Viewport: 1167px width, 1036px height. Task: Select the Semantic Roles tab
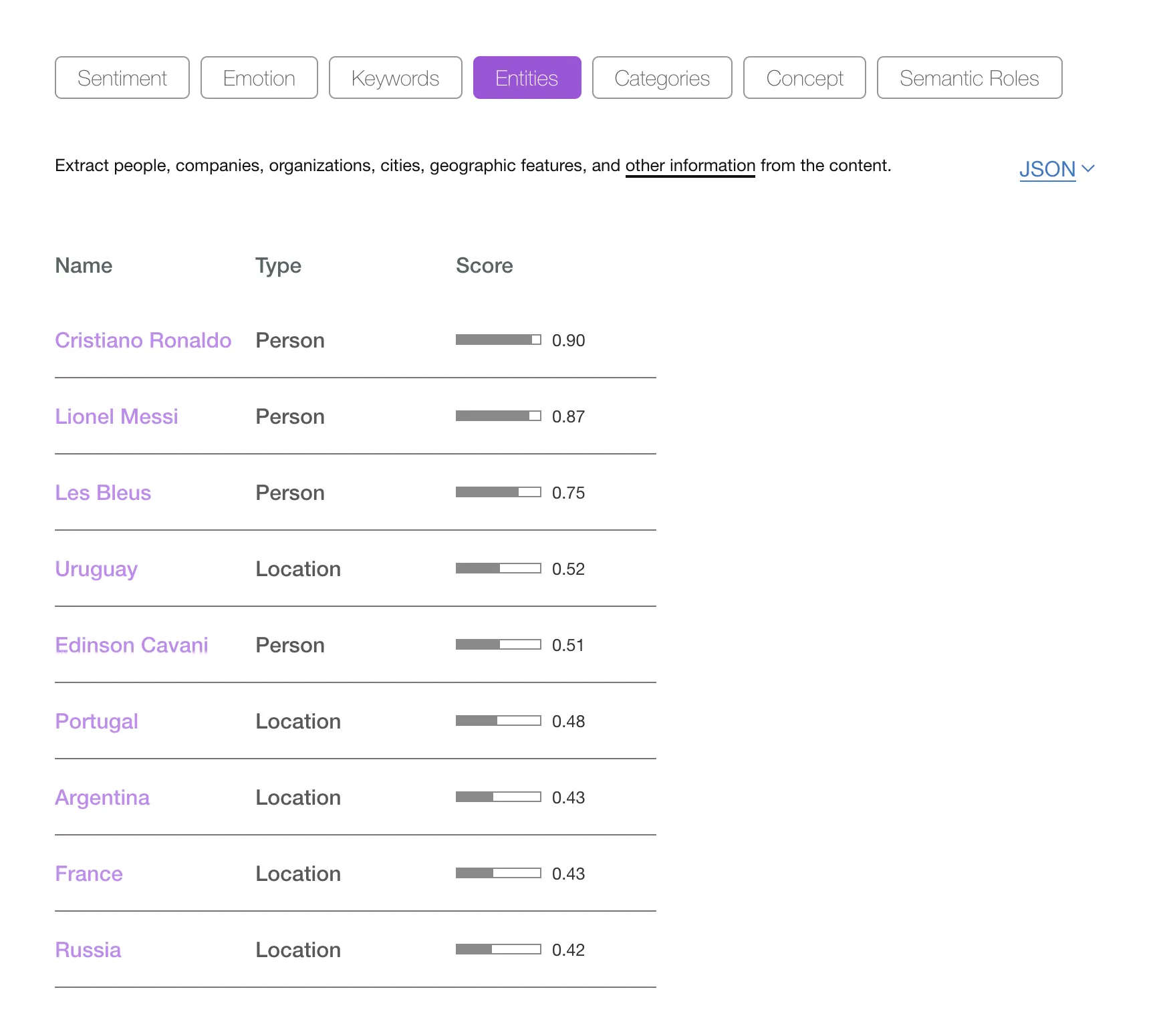coord(970,78)
